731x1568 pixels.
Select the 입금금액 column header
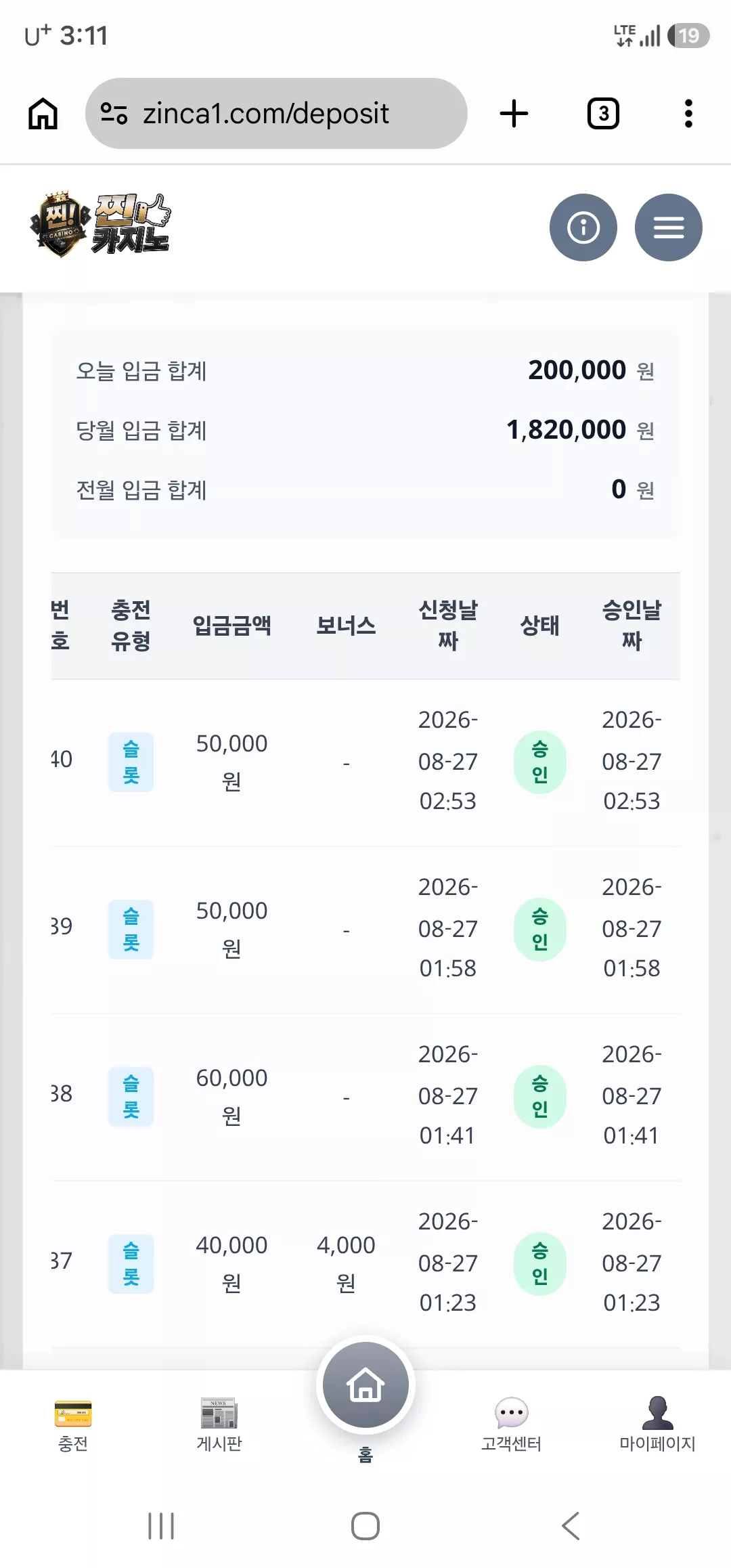click(232, 626)
